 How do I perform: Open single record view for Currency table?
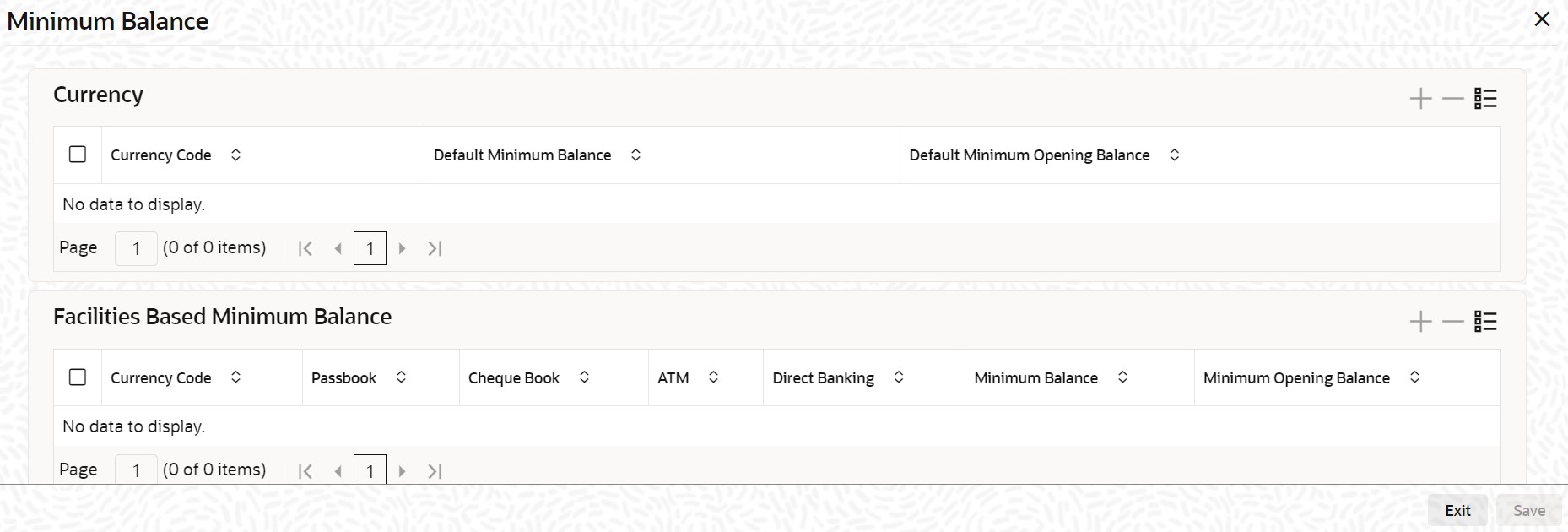[1485, 99]
